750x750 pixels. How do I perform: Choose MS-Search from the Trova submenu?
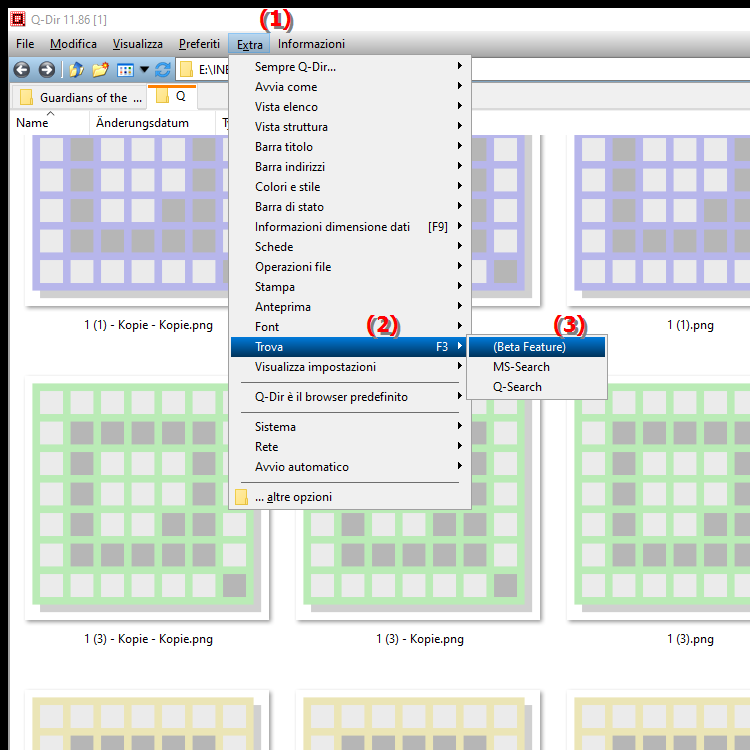537,367
